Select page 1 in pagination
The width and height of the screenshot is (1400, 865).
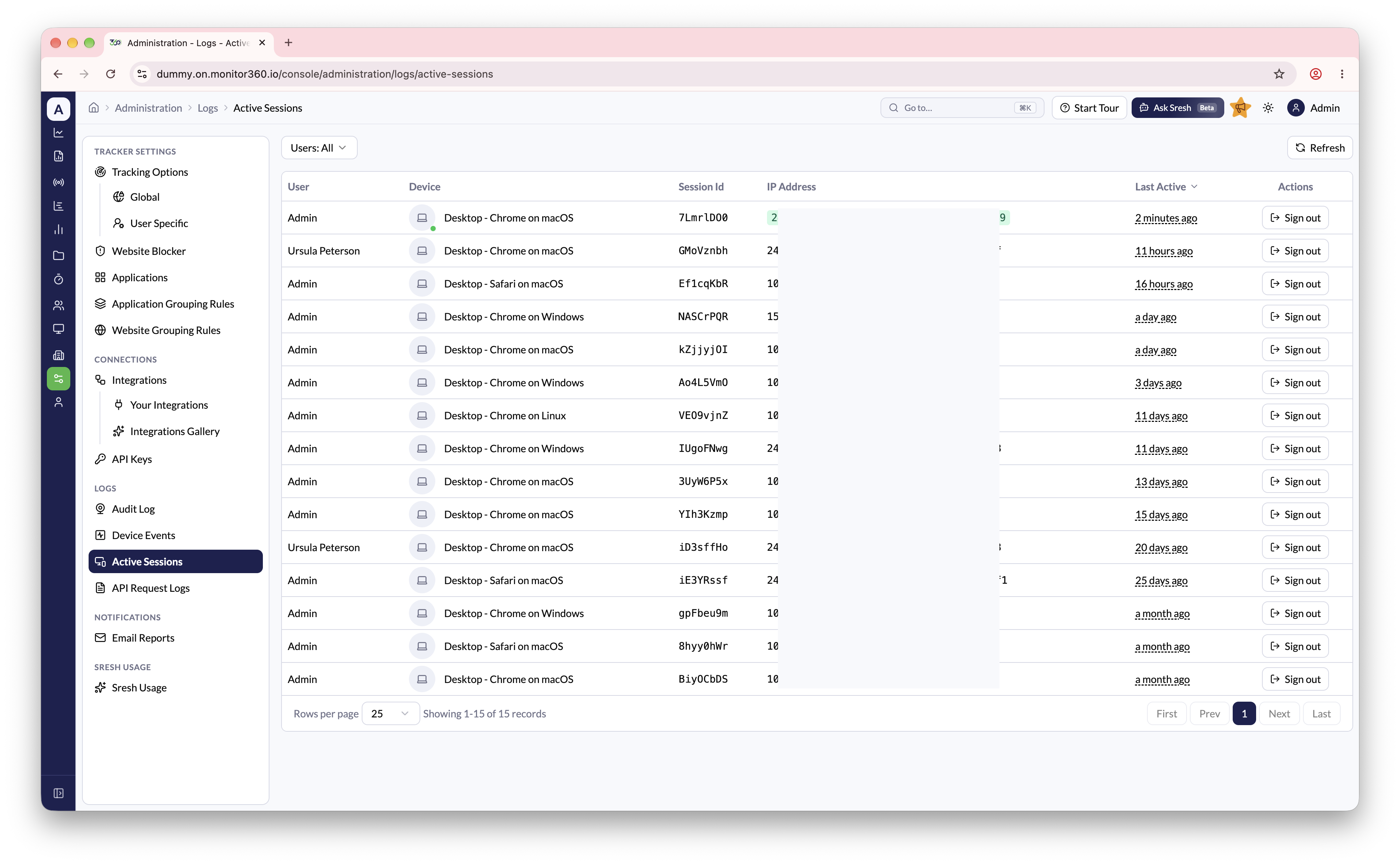[1244, 713]
